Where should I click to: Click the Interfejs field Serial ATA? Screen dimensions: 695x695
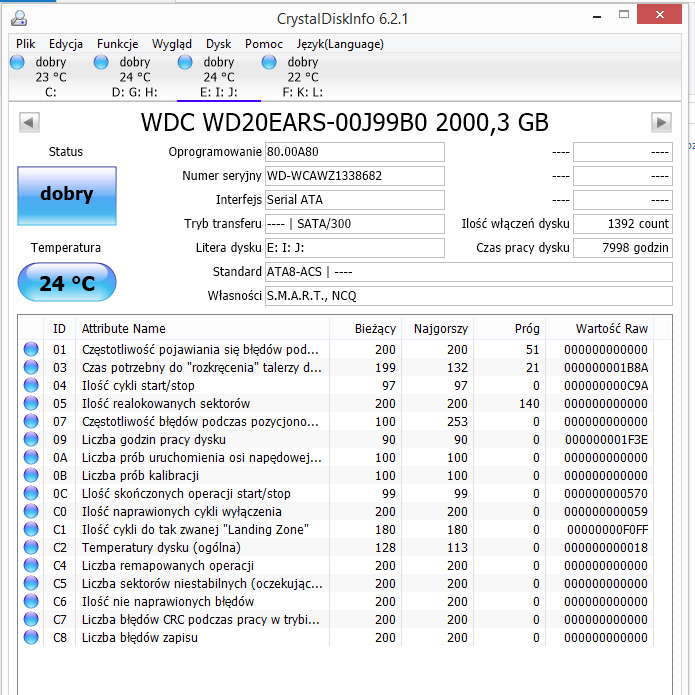[355, 200]
